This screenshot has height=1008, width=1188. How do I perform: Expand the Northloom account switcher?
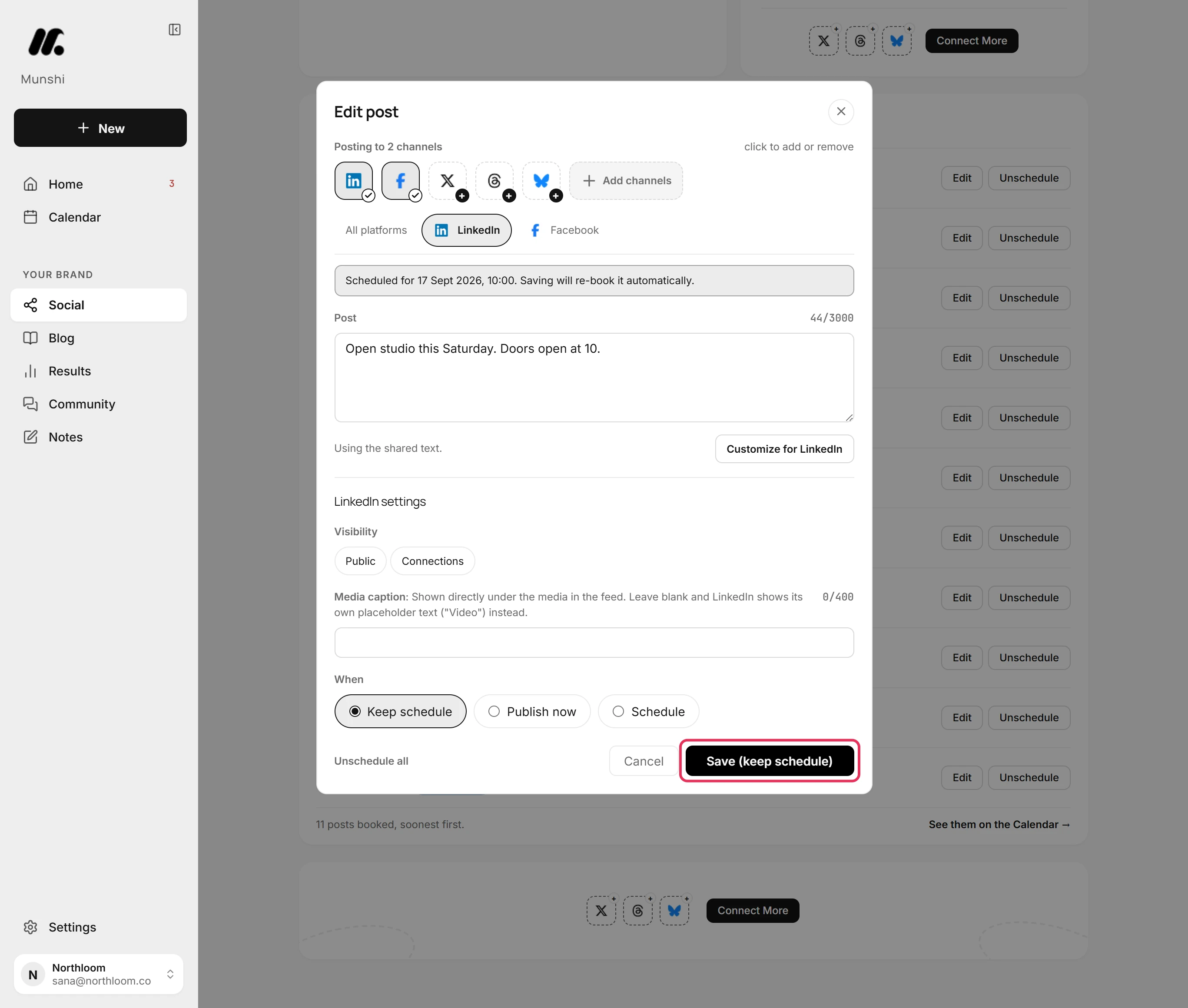pyautogui.click(x=98, y=974)
